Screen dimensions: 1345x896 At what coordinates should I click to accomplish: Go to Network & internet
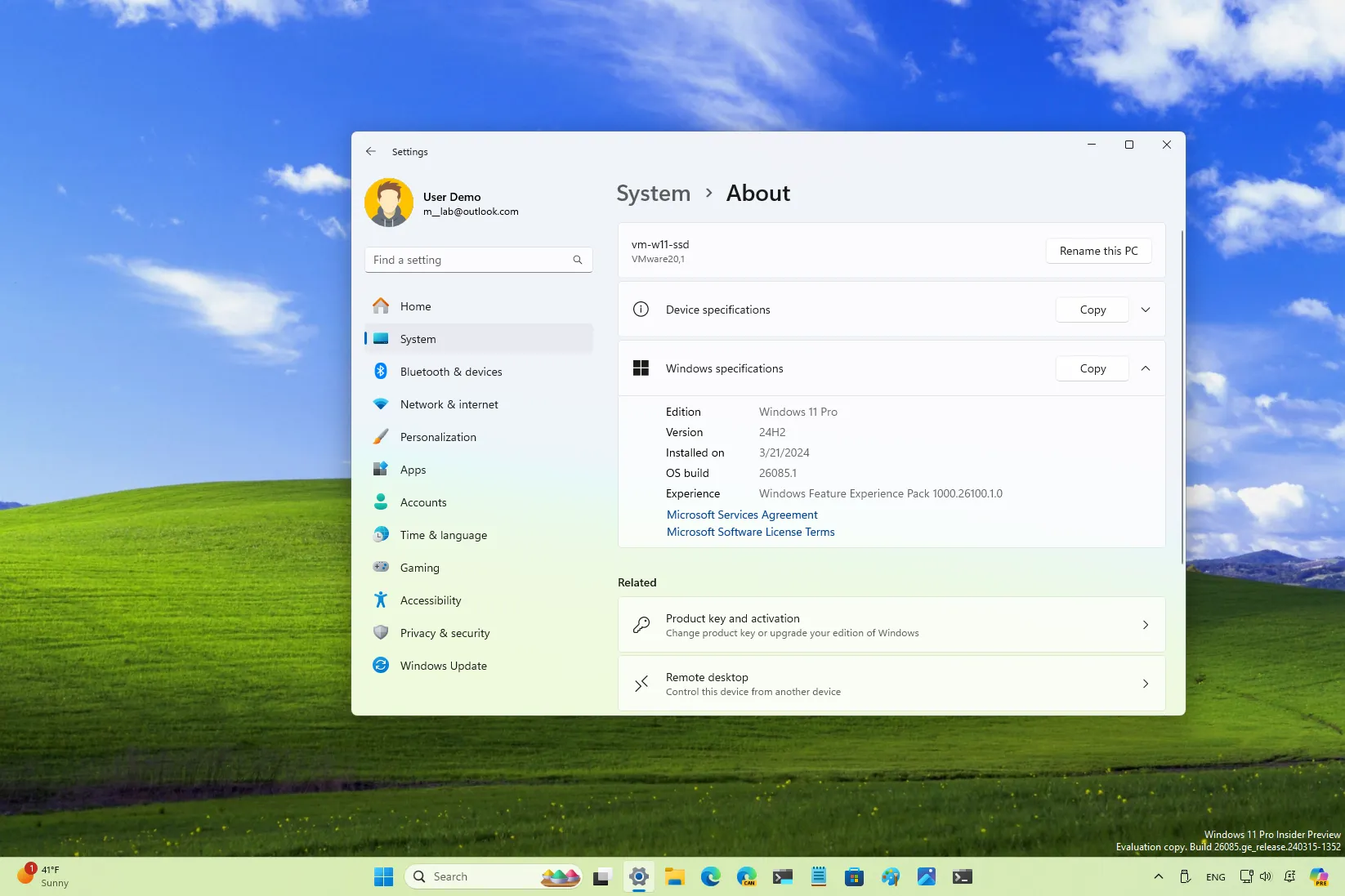[479, 404]
